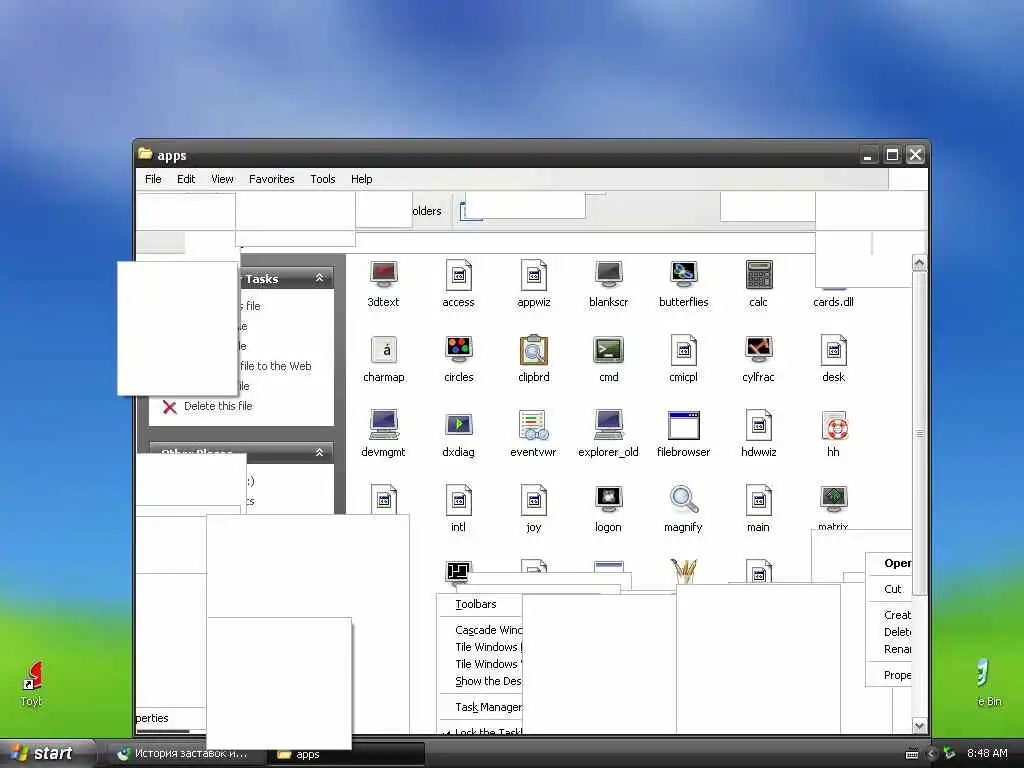The width and height of the screenshot is (1024, 768).
Task: Select the matrix screensaver icon
Action: [x=834, y=499]
